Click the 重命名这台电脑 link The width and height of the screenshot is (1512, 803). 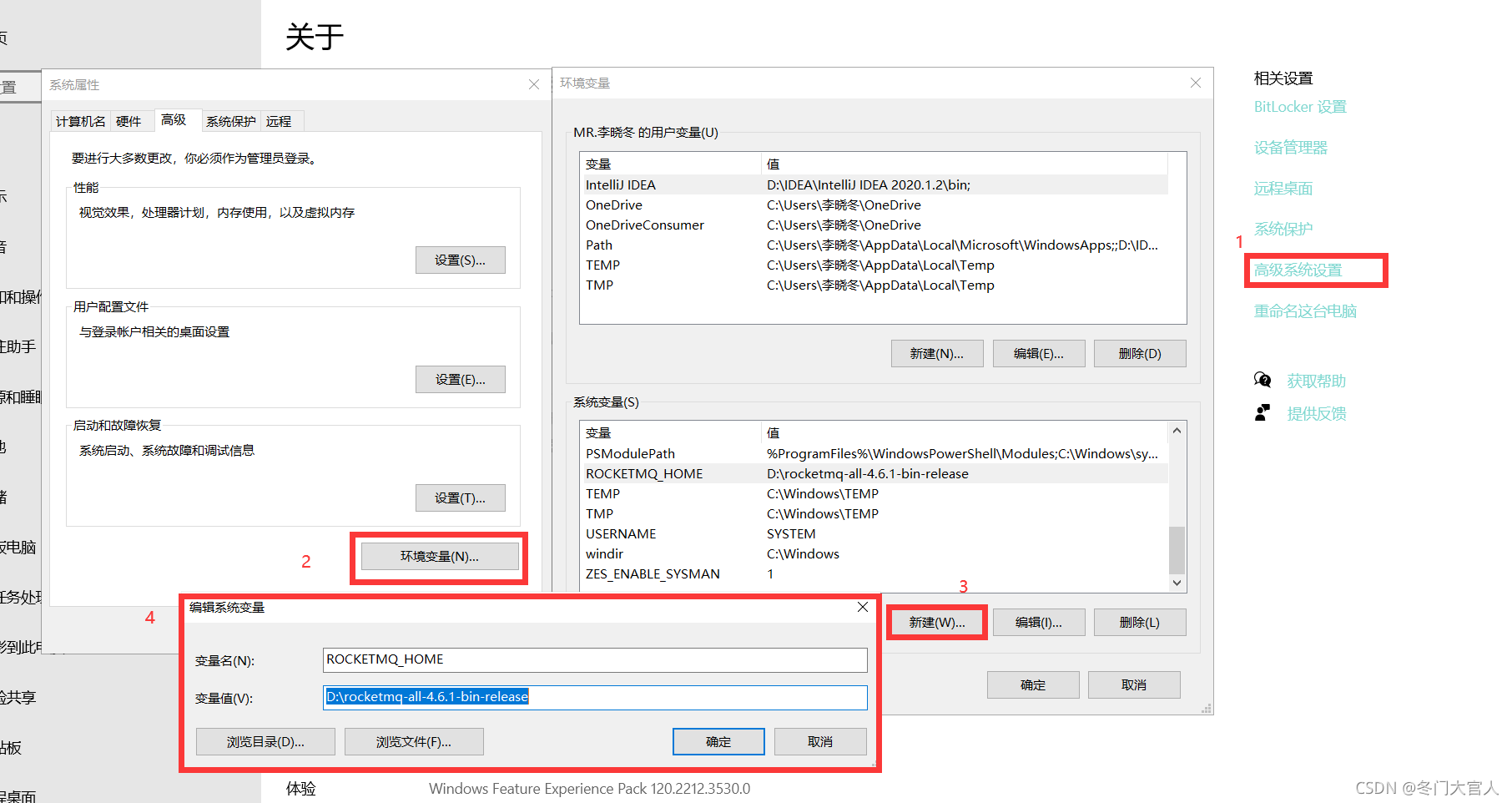(x=1305, y=311)
